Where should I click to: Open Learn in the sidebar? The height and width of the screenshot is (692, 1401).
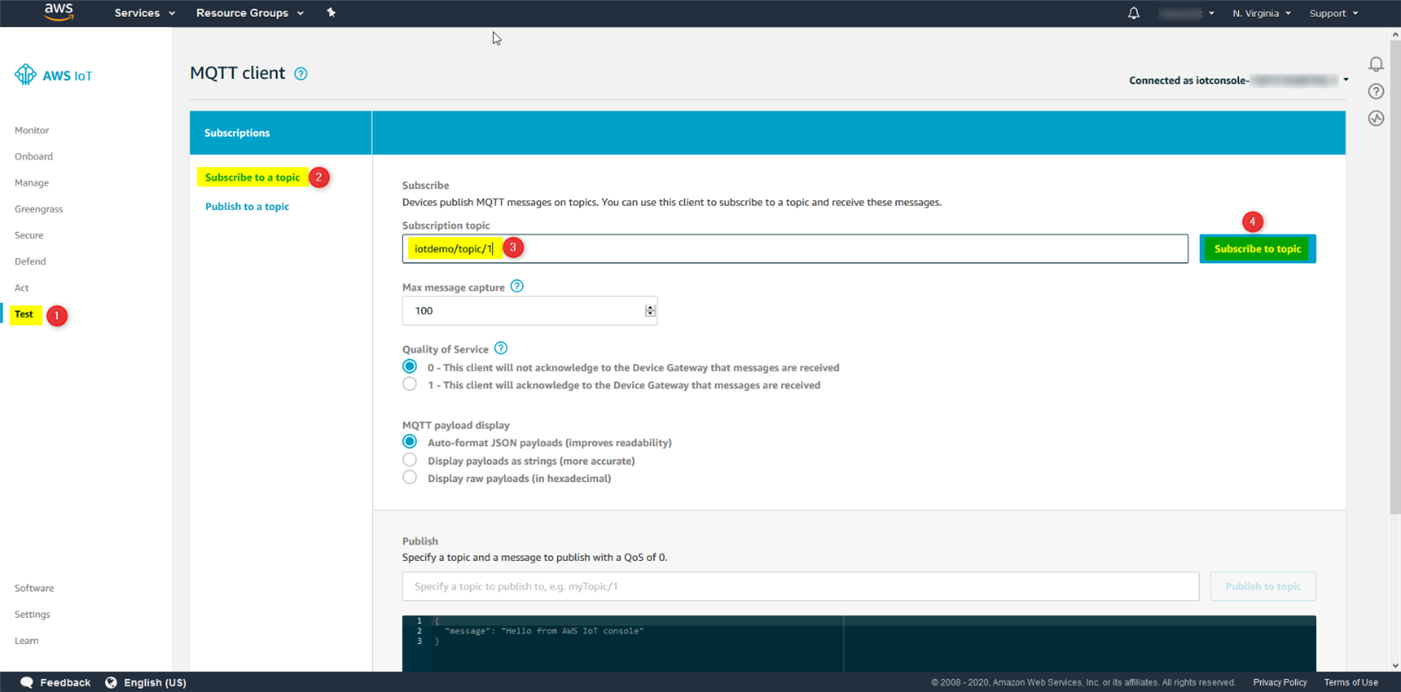26,640
